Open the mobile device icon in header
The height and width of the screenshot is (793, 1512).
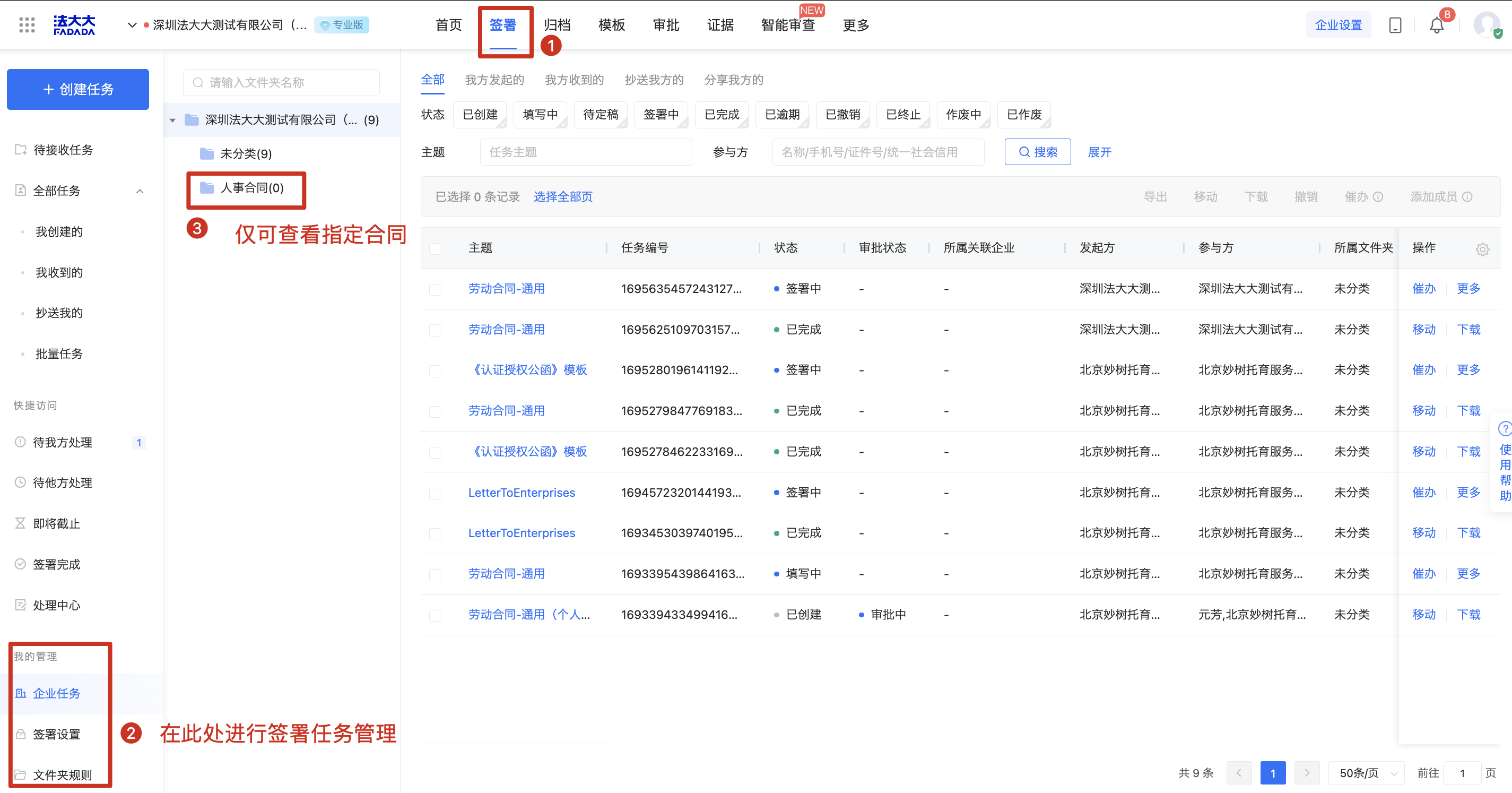point(1395,25)
